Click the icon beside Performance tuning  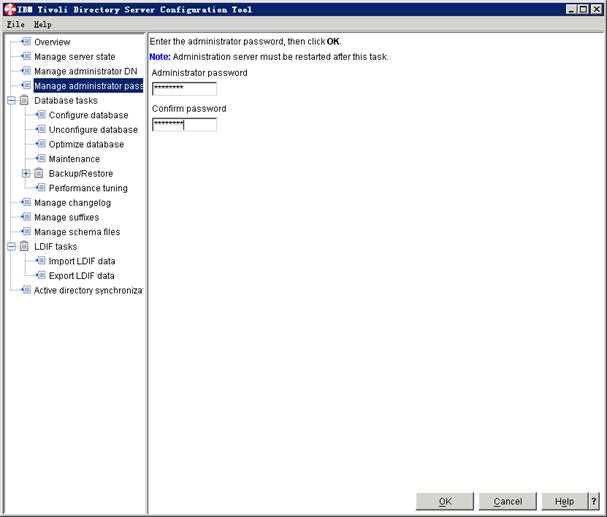41,188
